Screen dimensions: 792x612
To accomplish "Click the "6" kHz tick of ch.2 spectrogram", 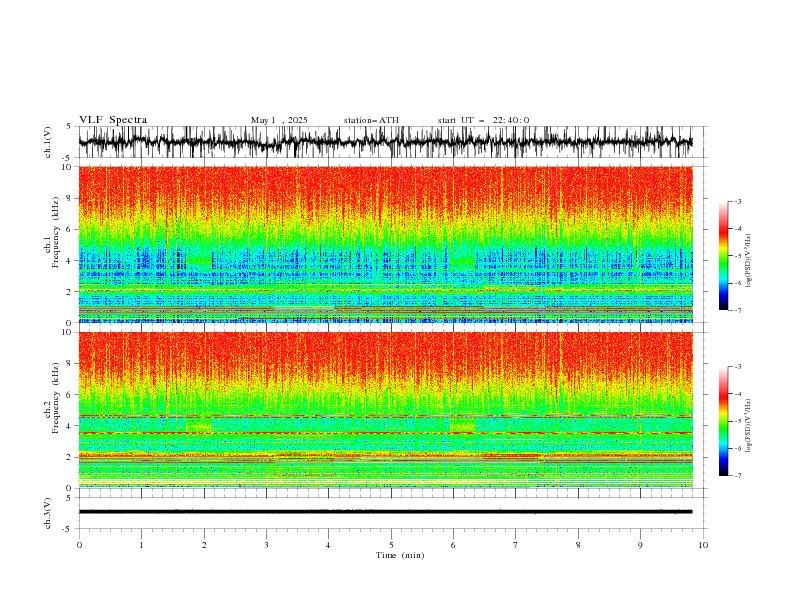I will click(x=70, y=395).
